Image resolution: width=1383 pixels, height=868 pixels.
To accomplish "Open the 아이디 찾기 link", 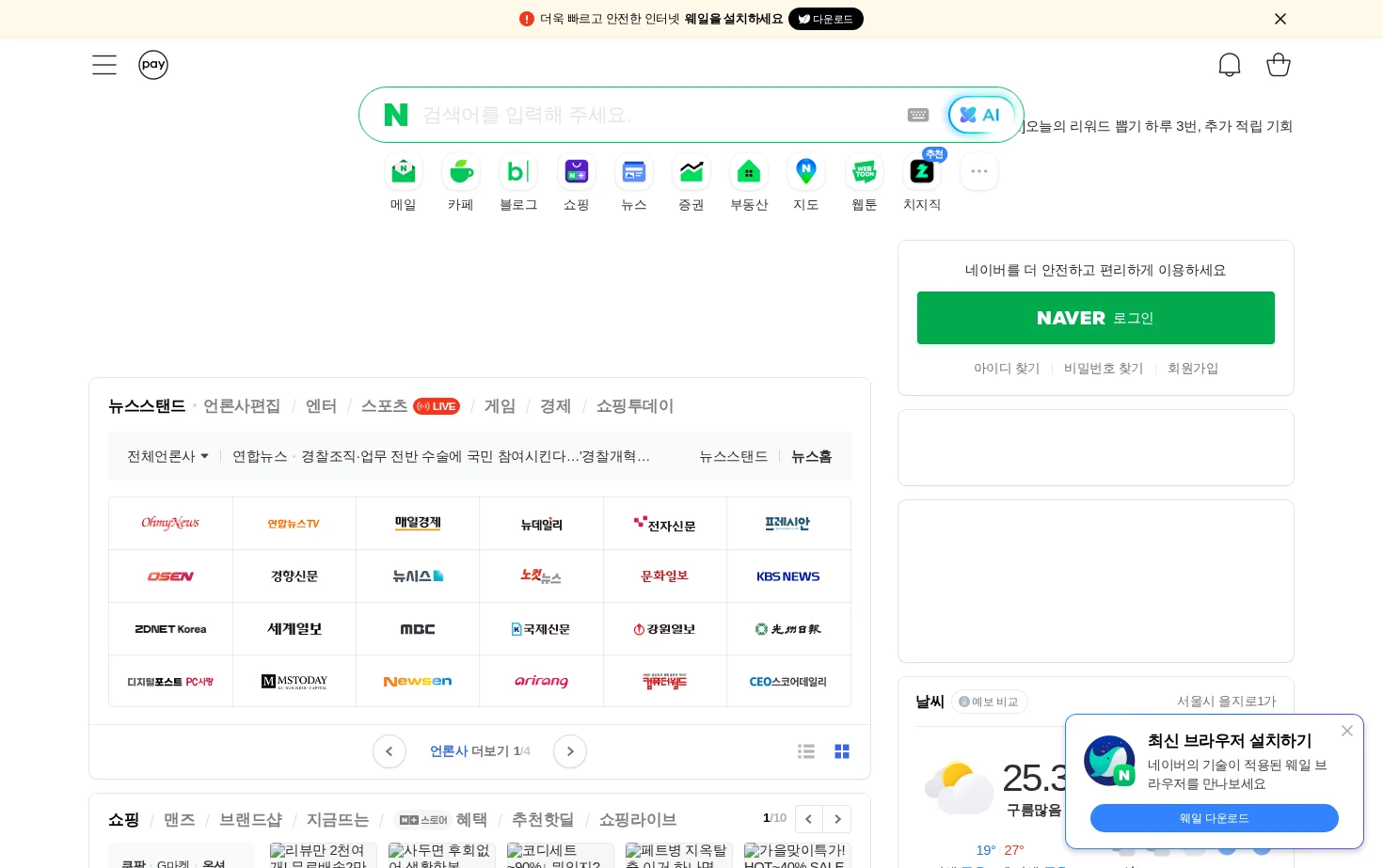I will tap(1007, 369).
